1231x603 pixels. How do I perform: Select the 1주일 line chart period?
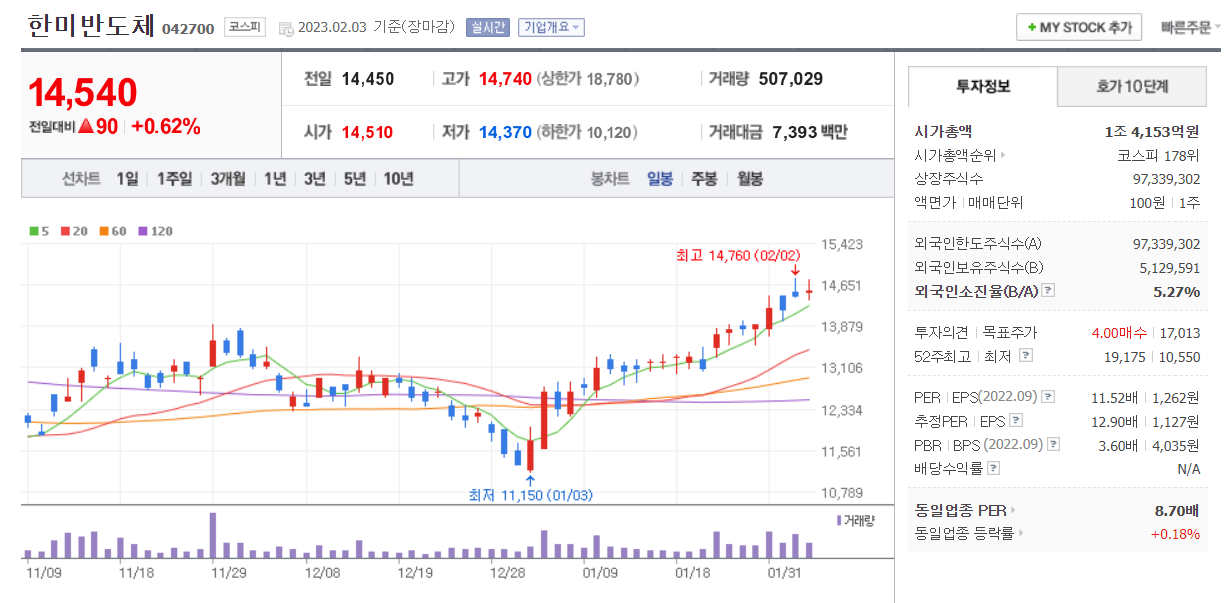pyautogui.click(x=174, y=179)
